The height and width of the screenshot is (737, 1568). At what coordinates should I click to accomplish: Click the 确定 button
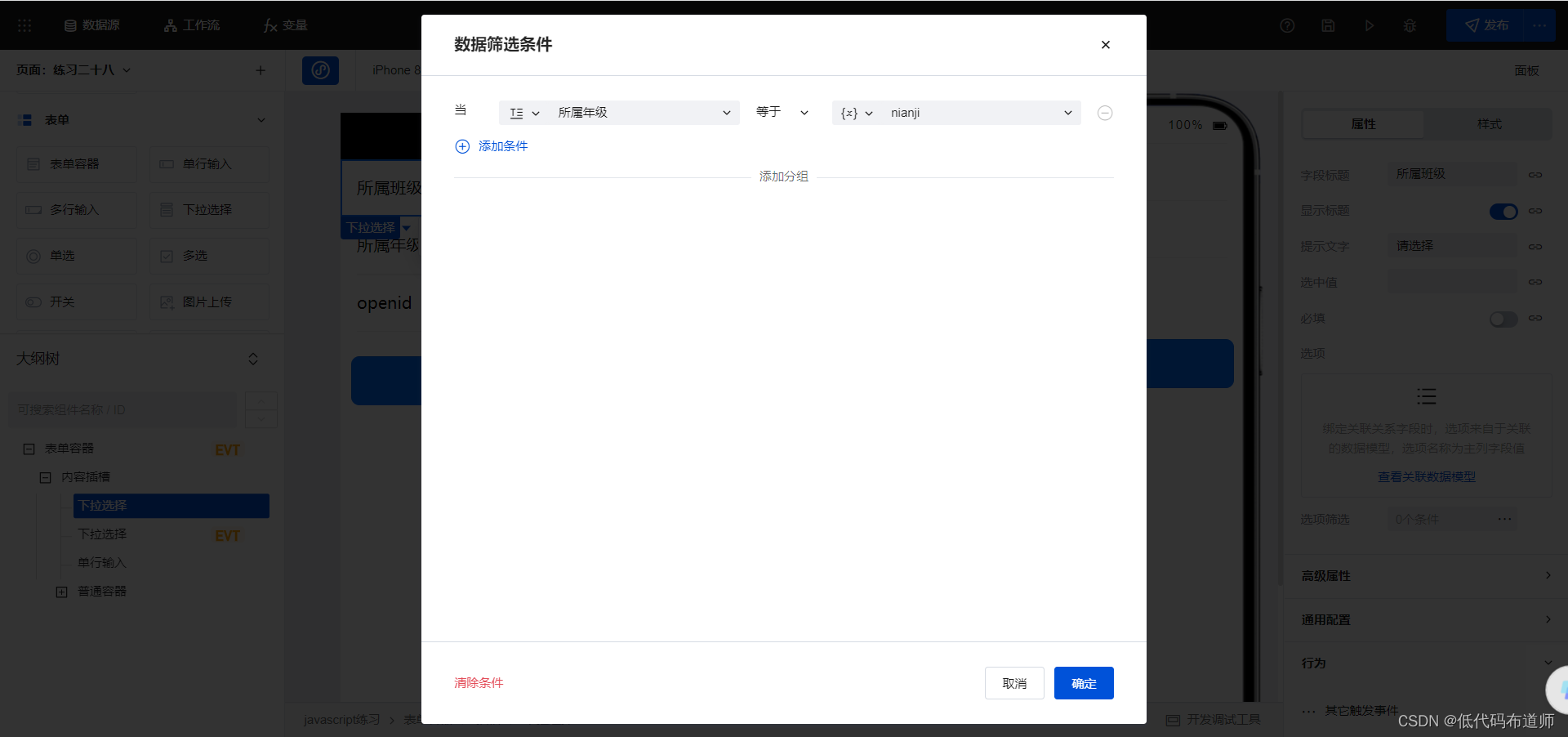tap(1084, 683)
